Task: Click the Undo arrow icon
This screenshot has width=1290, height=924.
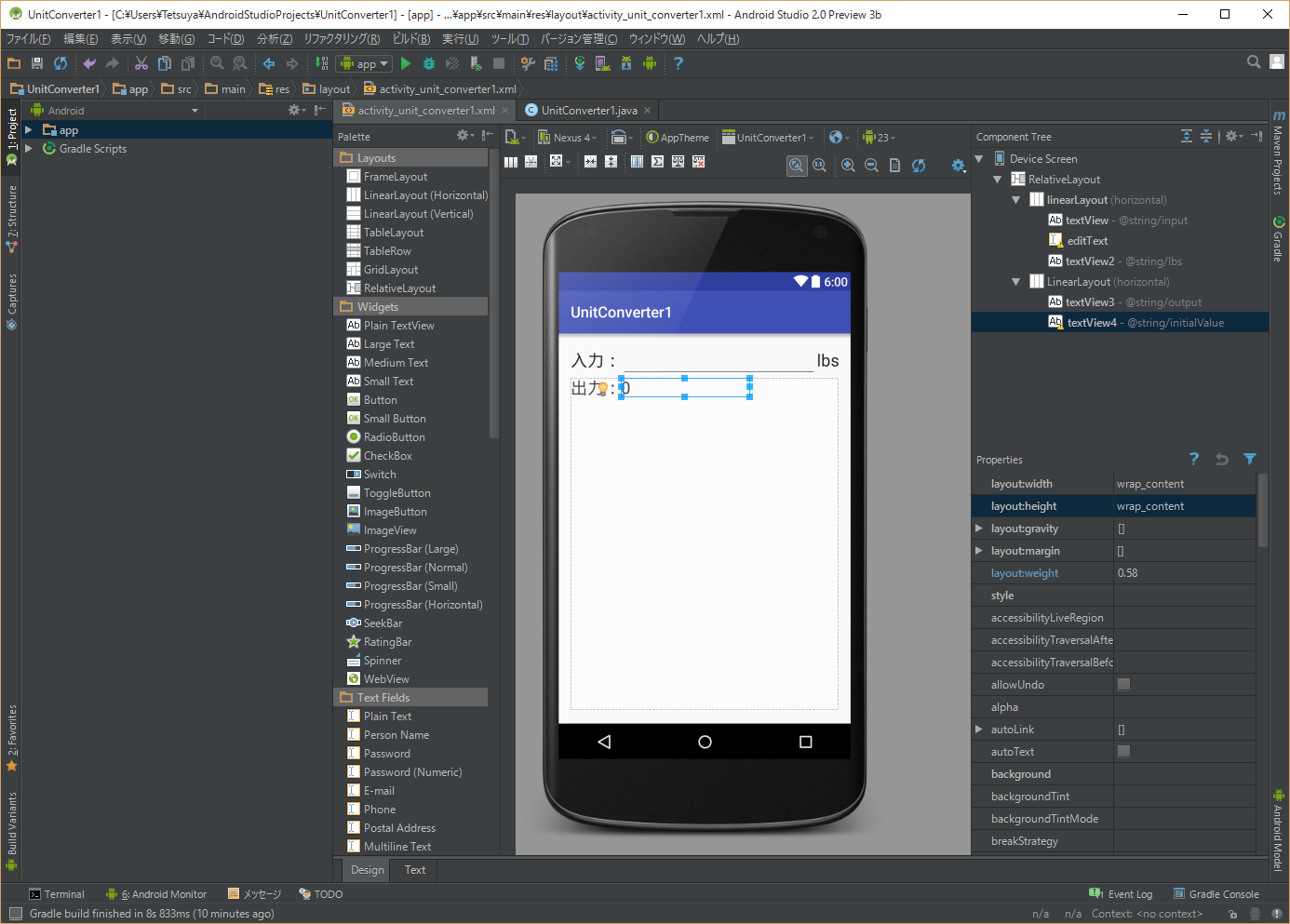Action: click(x=89, y=63)
